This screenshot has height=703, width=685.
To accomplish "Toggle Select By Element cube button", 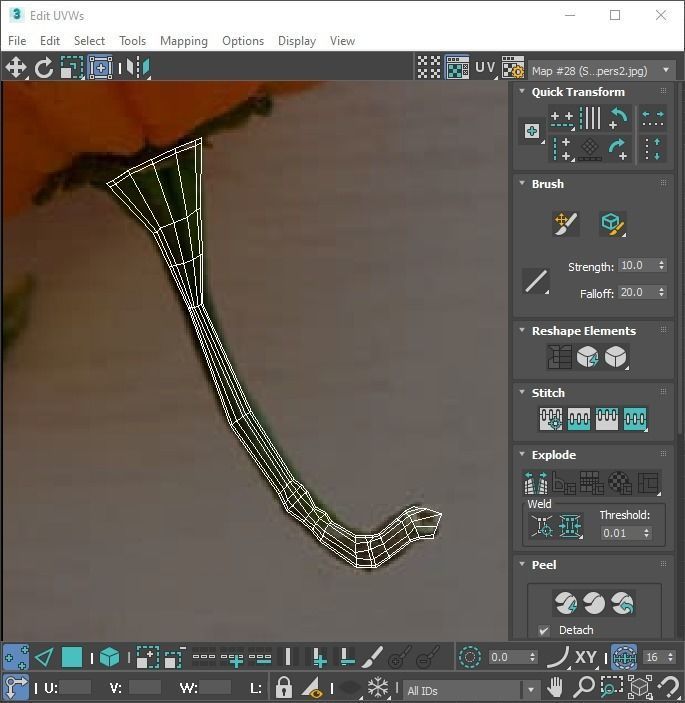I will click(109, 657).
